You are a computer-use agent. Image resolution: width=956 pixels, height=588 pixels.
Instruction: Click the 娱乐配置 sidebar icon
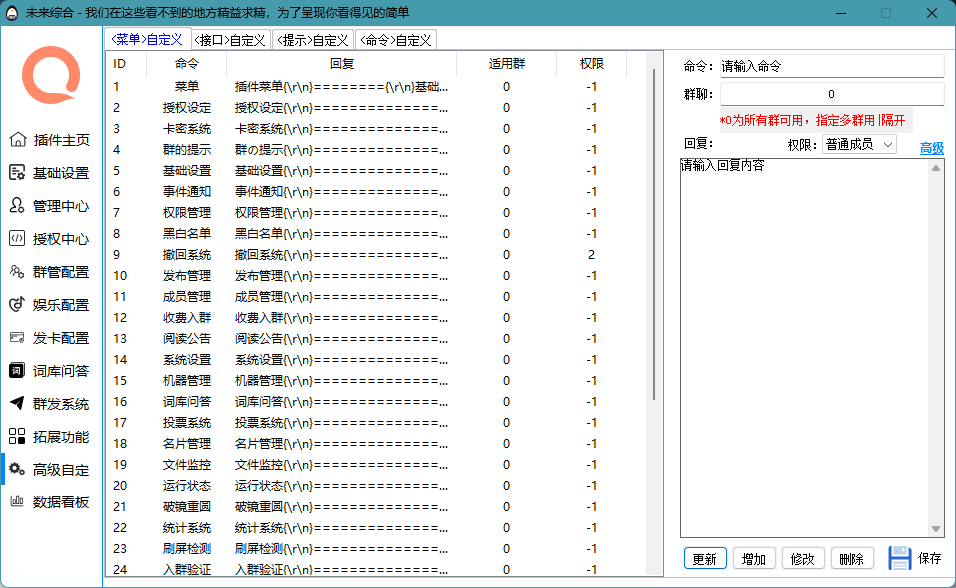point(18,305)
